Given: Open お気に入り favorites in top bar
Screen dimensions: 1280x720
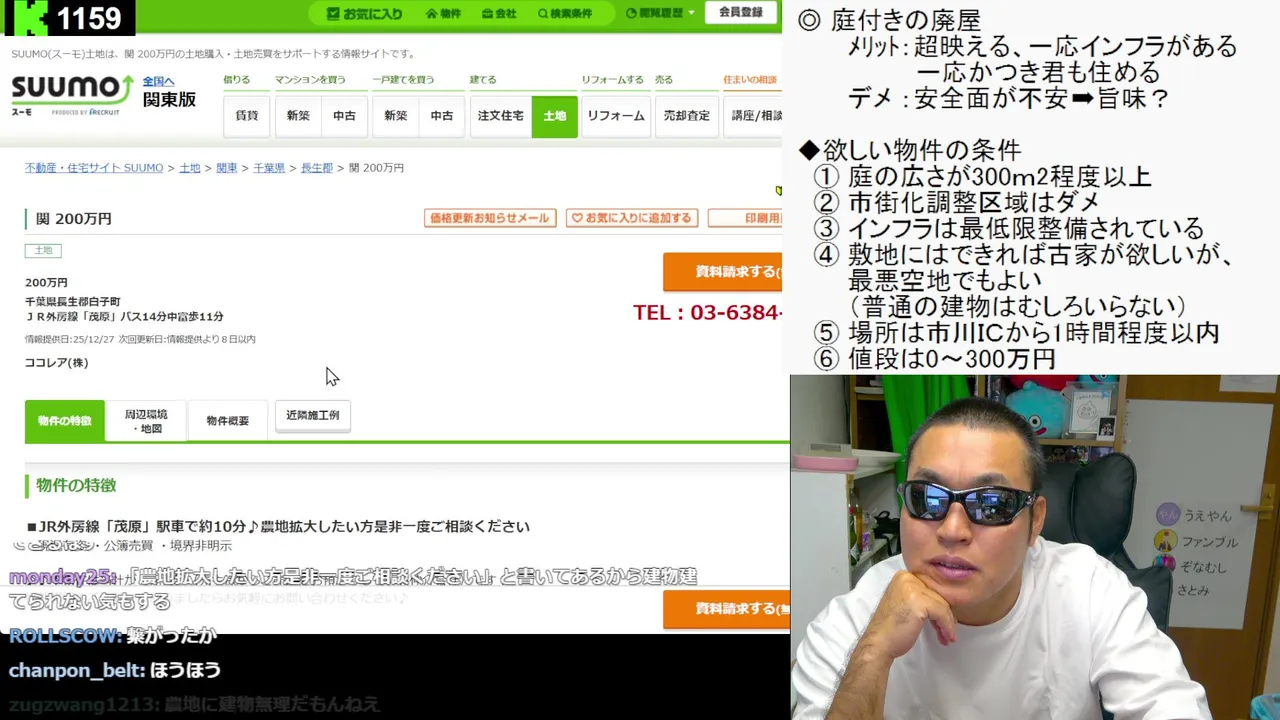Looking at the screenshot, I should (x=365, y=14).
